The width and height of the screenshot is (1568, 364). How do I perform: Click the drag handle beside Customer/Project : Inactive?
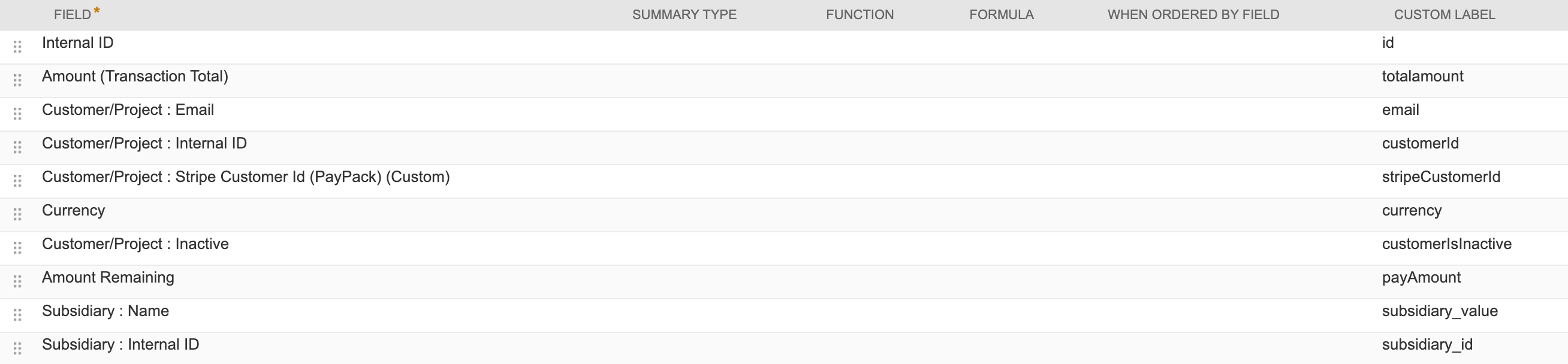(x=16, y=247)
